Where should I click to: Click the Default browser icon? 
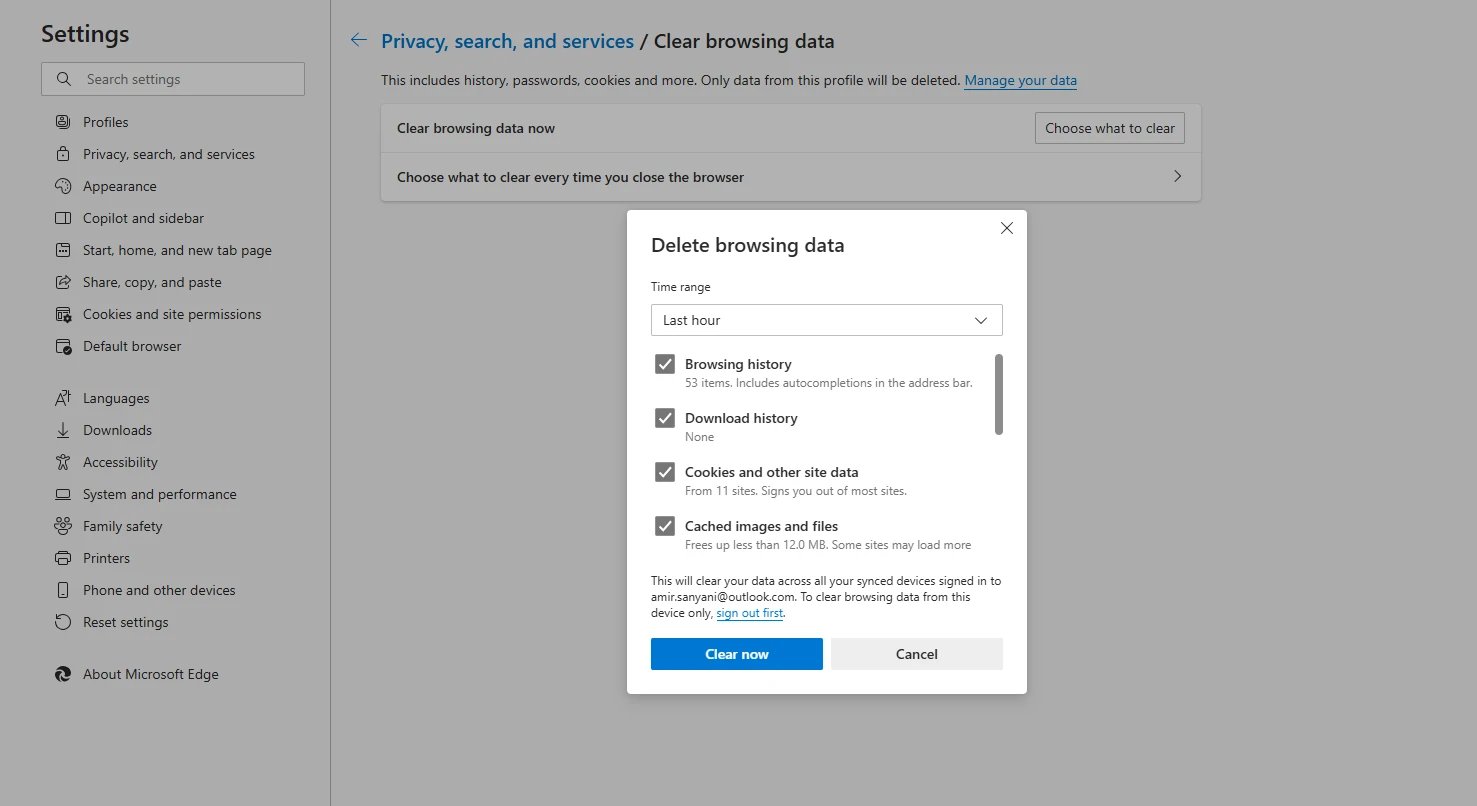pos(63,346)
